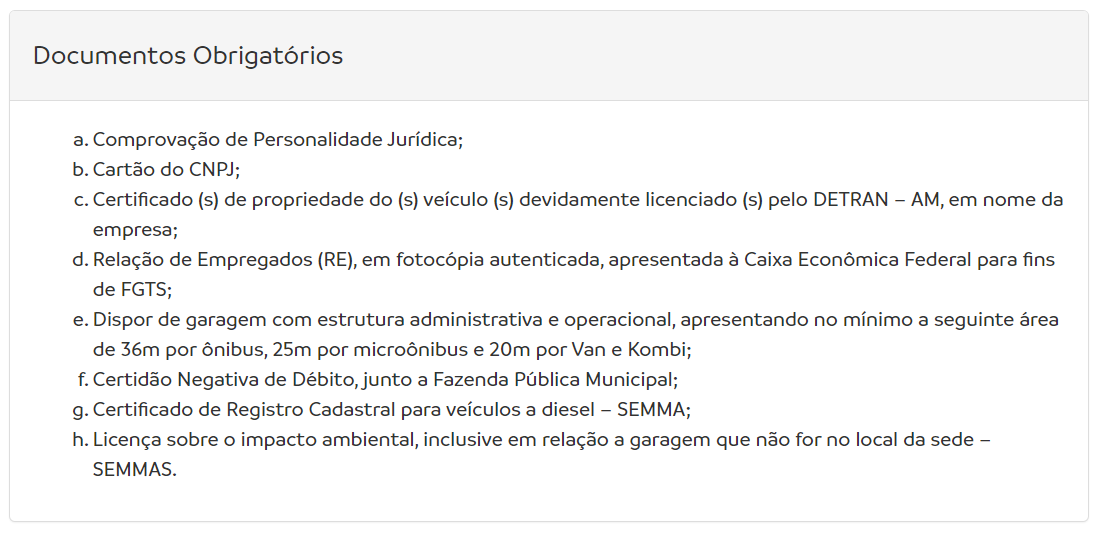Screen dimensions: 1104x540
Task: Click the 'de FGTS;' continuation line
Action: pyautogui.click(x=132, y=290)
